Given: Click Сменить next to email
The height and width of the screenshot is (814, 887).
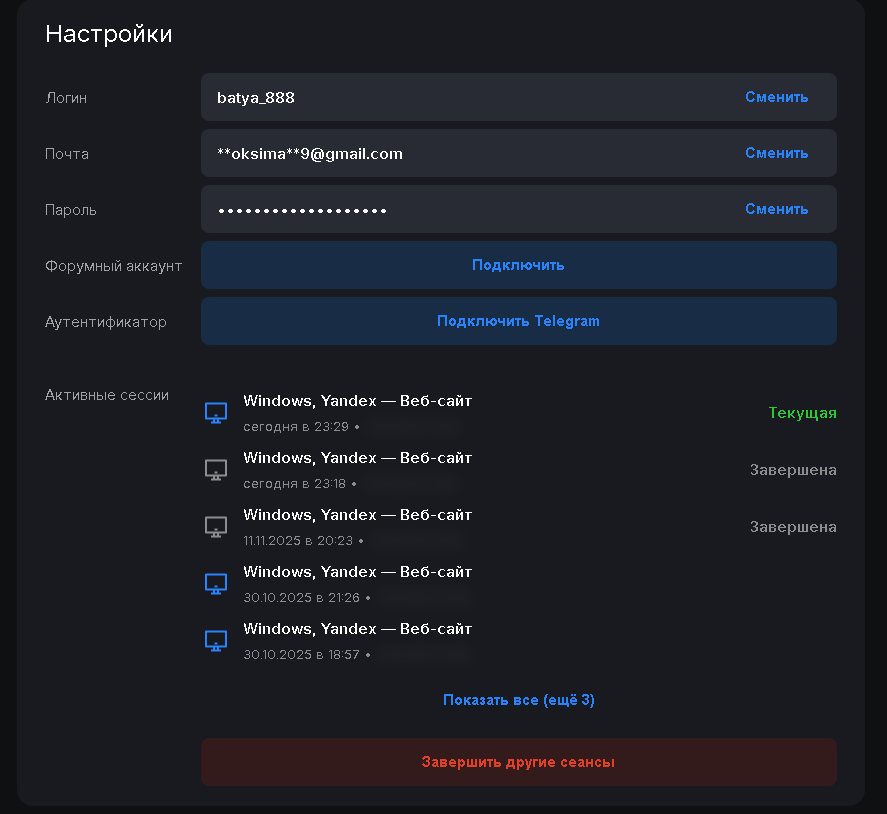Looking at the screenshot, I should (x=776, y=153).
